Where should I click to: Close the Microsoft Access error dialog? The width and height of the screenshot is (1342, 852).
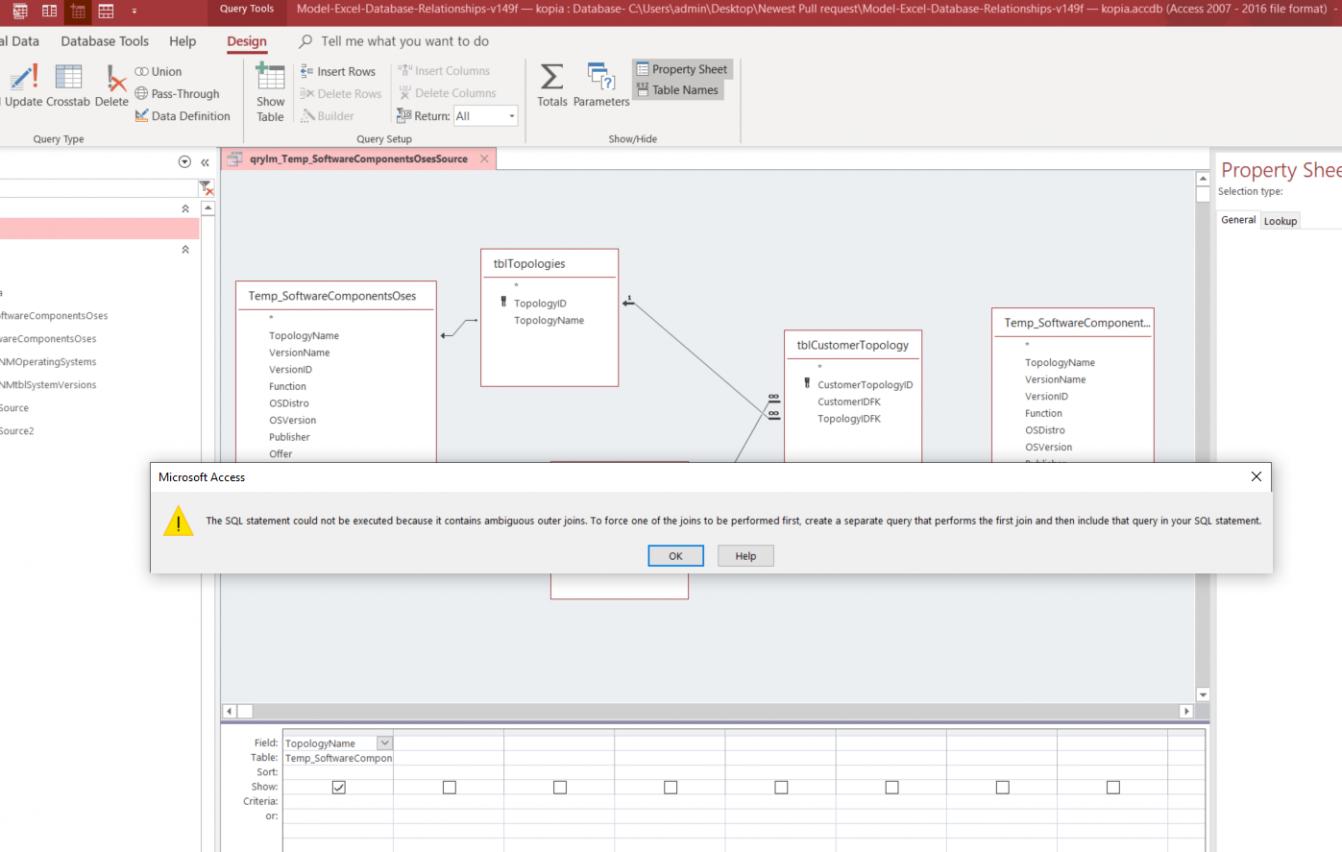point(1257,478)
